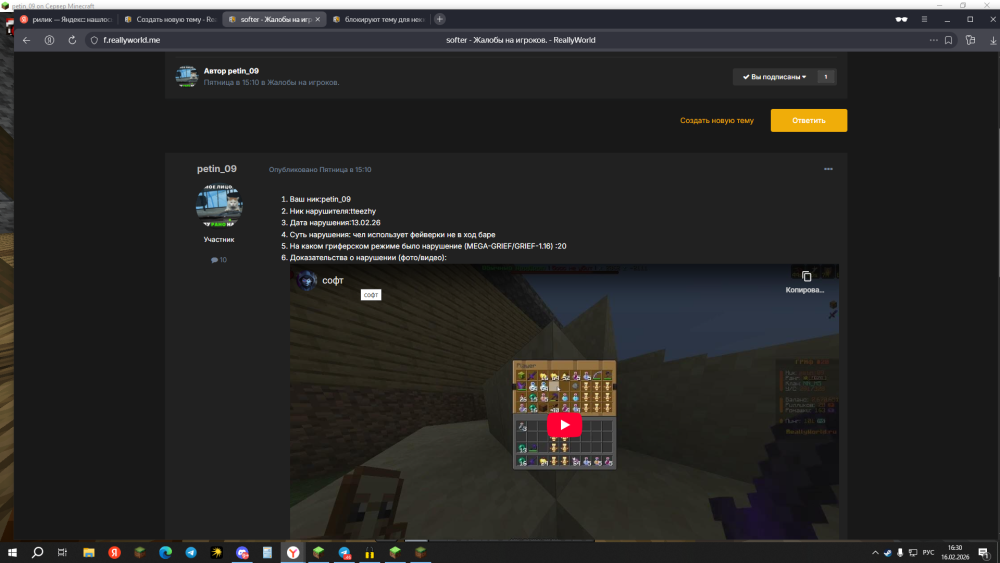Open the Windows Start menu
The image size is (1000, 563).
[12, 553]
